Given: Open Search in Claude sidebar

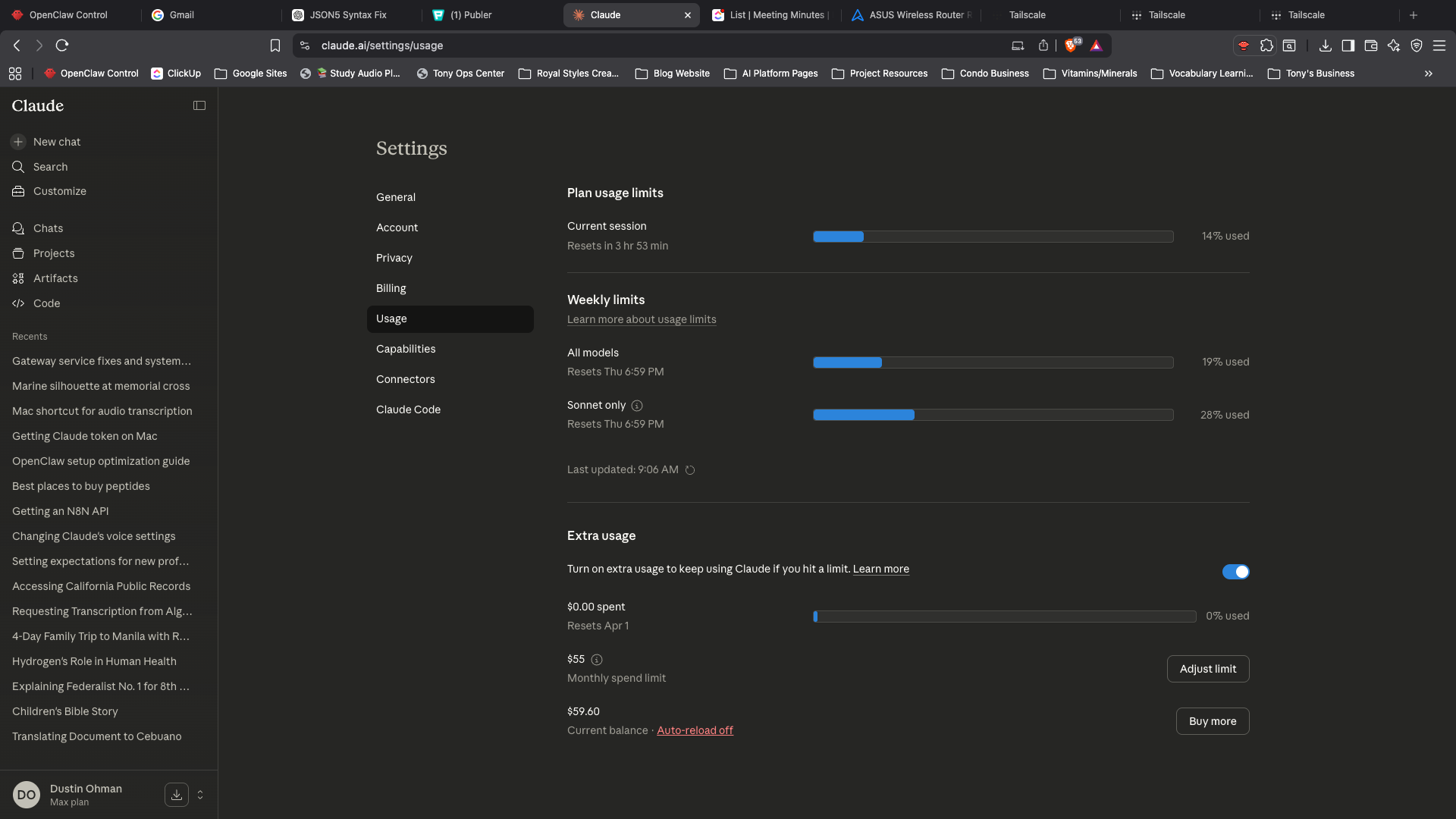Looking at the screenshot, I should (50, 167).
